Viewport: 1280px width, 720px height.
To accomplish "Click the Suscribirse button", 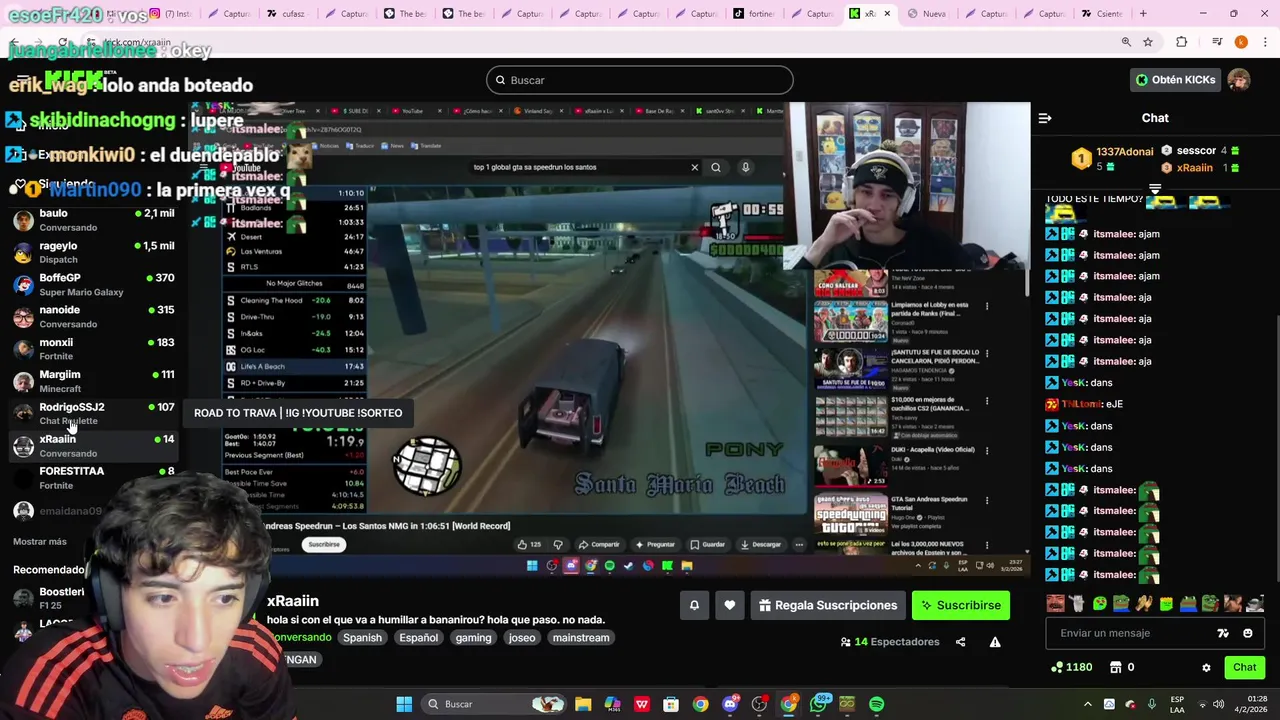I will 961,605.
